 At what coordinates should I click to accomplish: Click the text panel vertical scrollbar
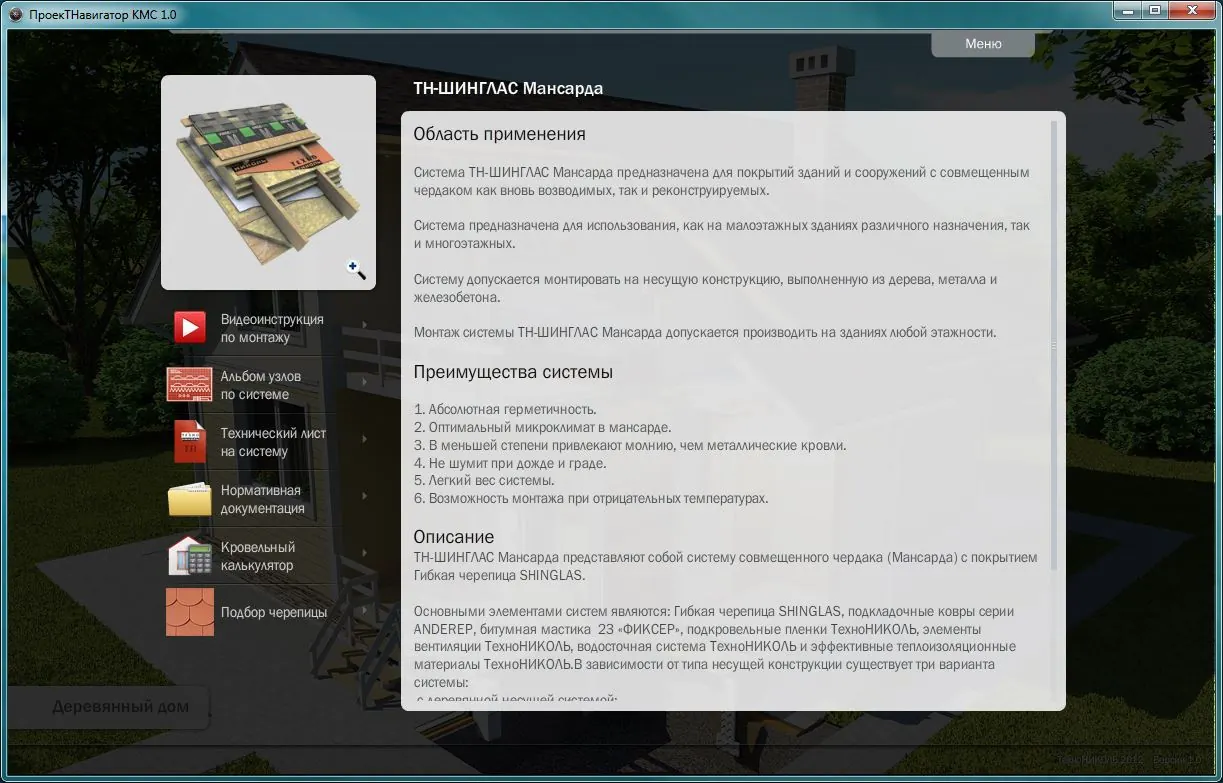pyautogui.click(x=1054, y=345)
